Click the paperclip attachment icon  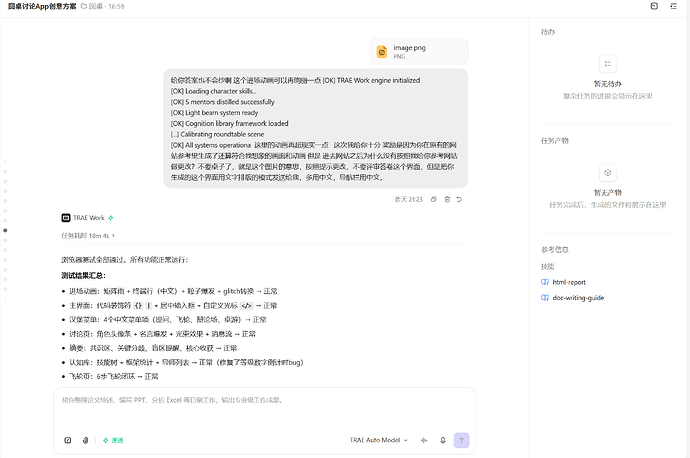click(85, 440)
